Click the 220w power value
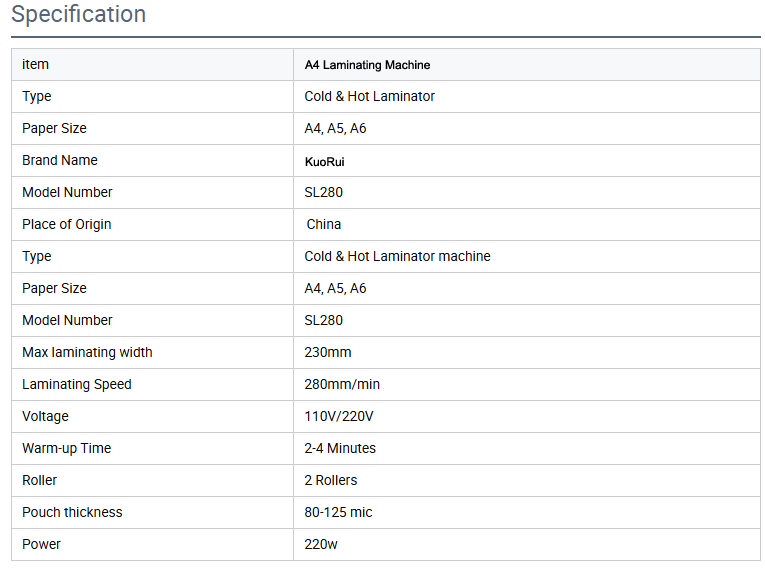This screenshot has width=765, height=569. tap(322, 545)
